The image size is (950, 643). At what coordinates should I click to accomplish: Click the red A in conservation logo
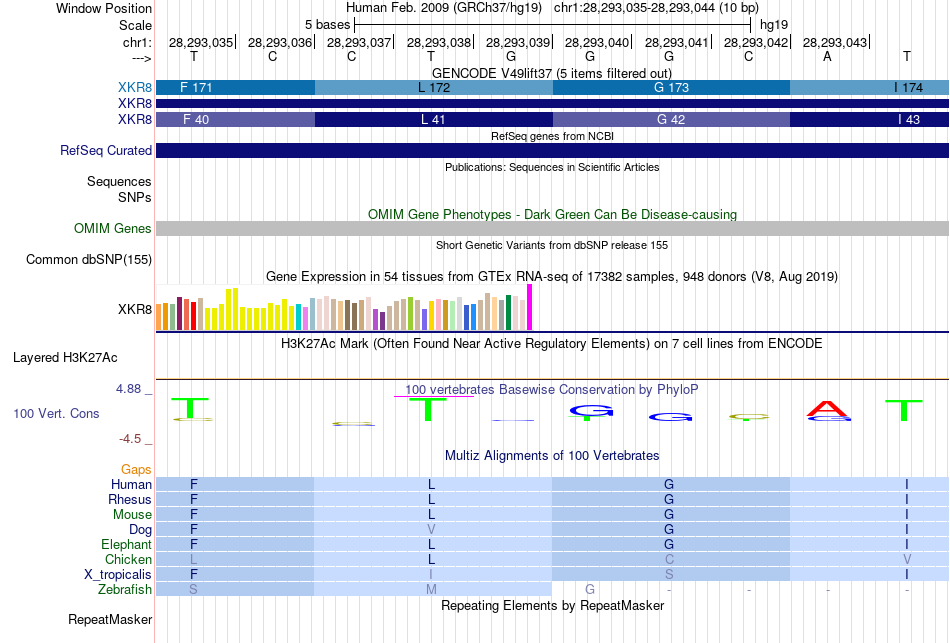tap(828, 408)
